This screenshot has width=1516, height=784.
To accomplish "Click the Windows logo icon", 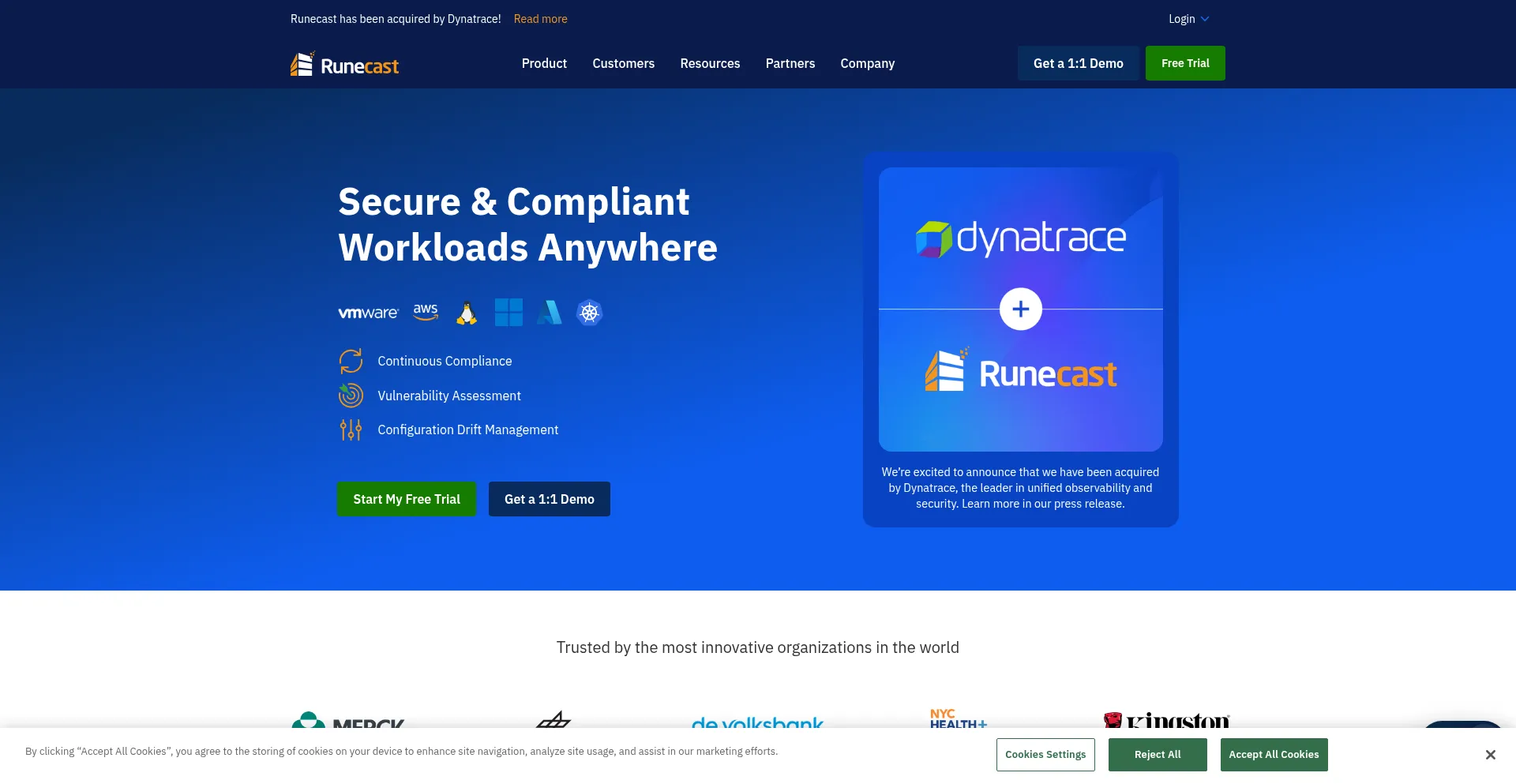I will [508, 313].
